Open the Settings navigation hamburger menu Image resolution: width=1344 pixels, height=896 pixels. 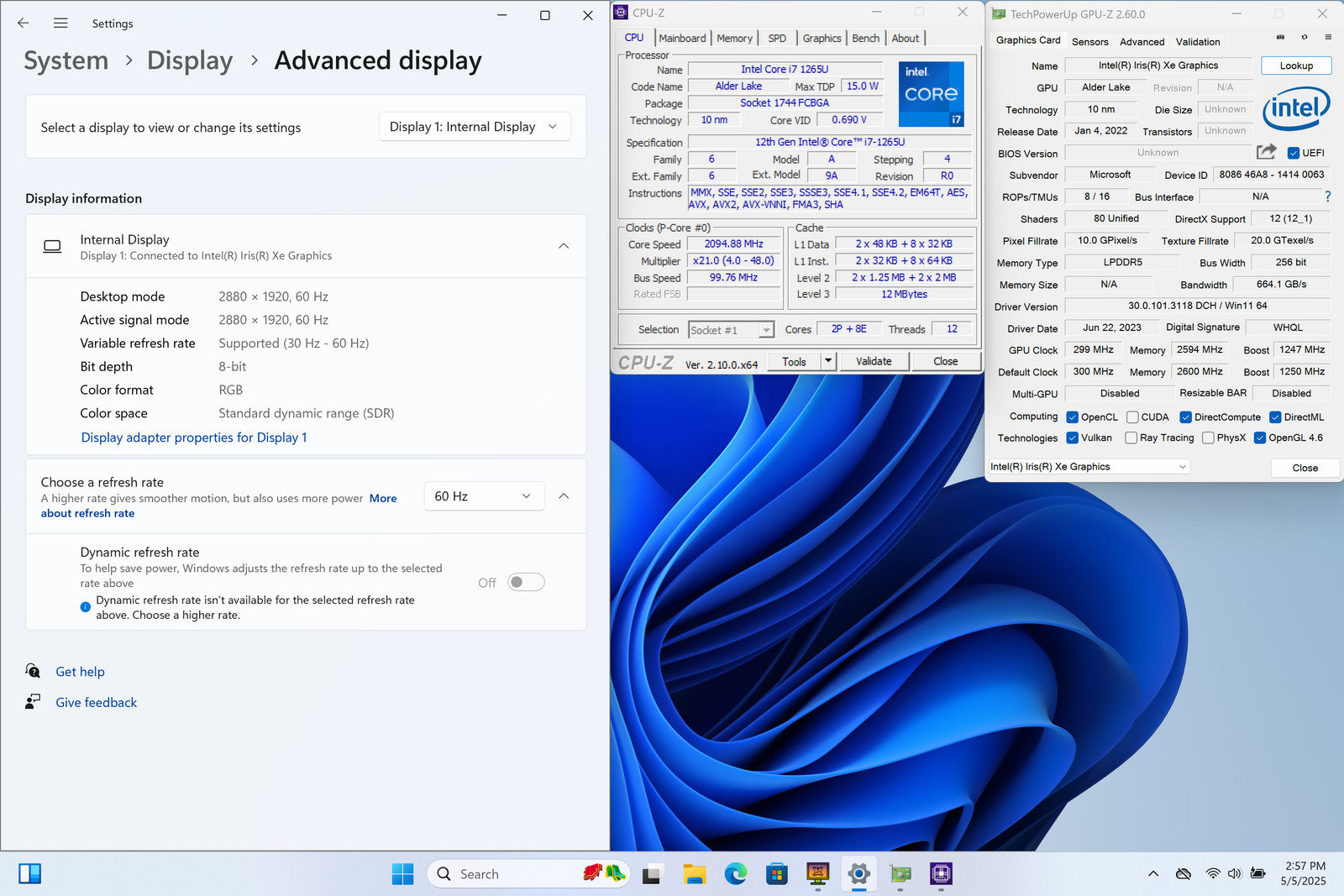(x=60, y=24)
